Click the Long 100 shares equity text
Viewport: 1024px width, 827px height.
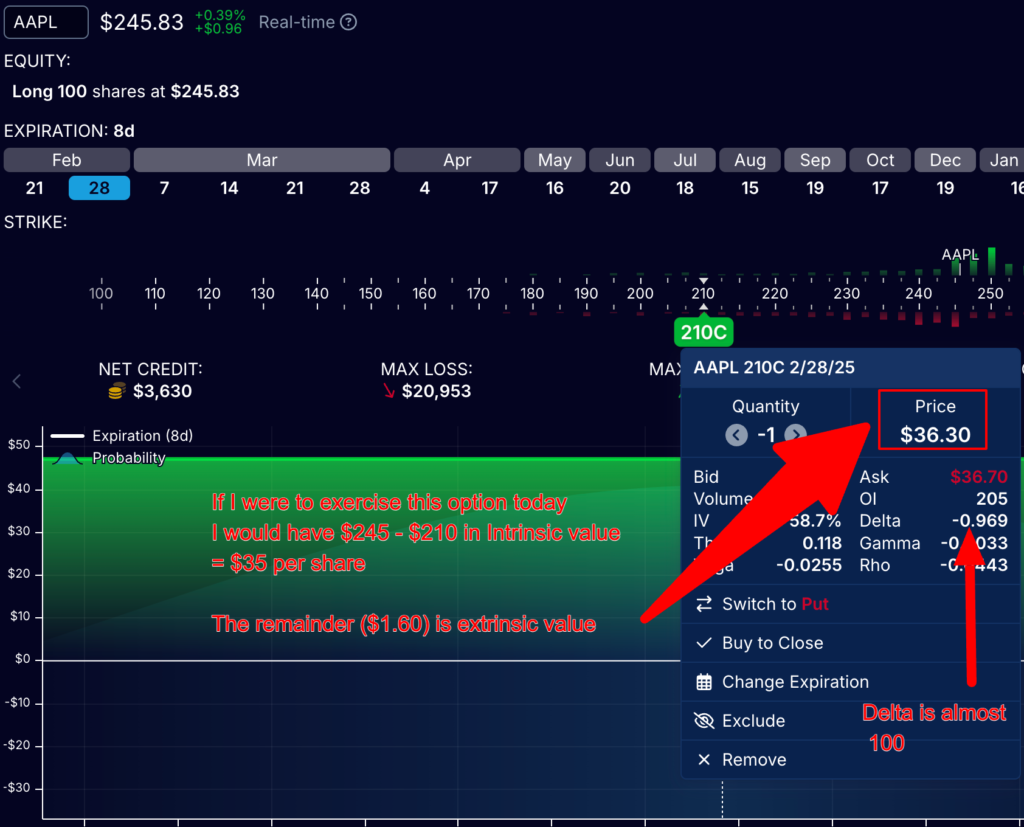(x=125, y=91)
